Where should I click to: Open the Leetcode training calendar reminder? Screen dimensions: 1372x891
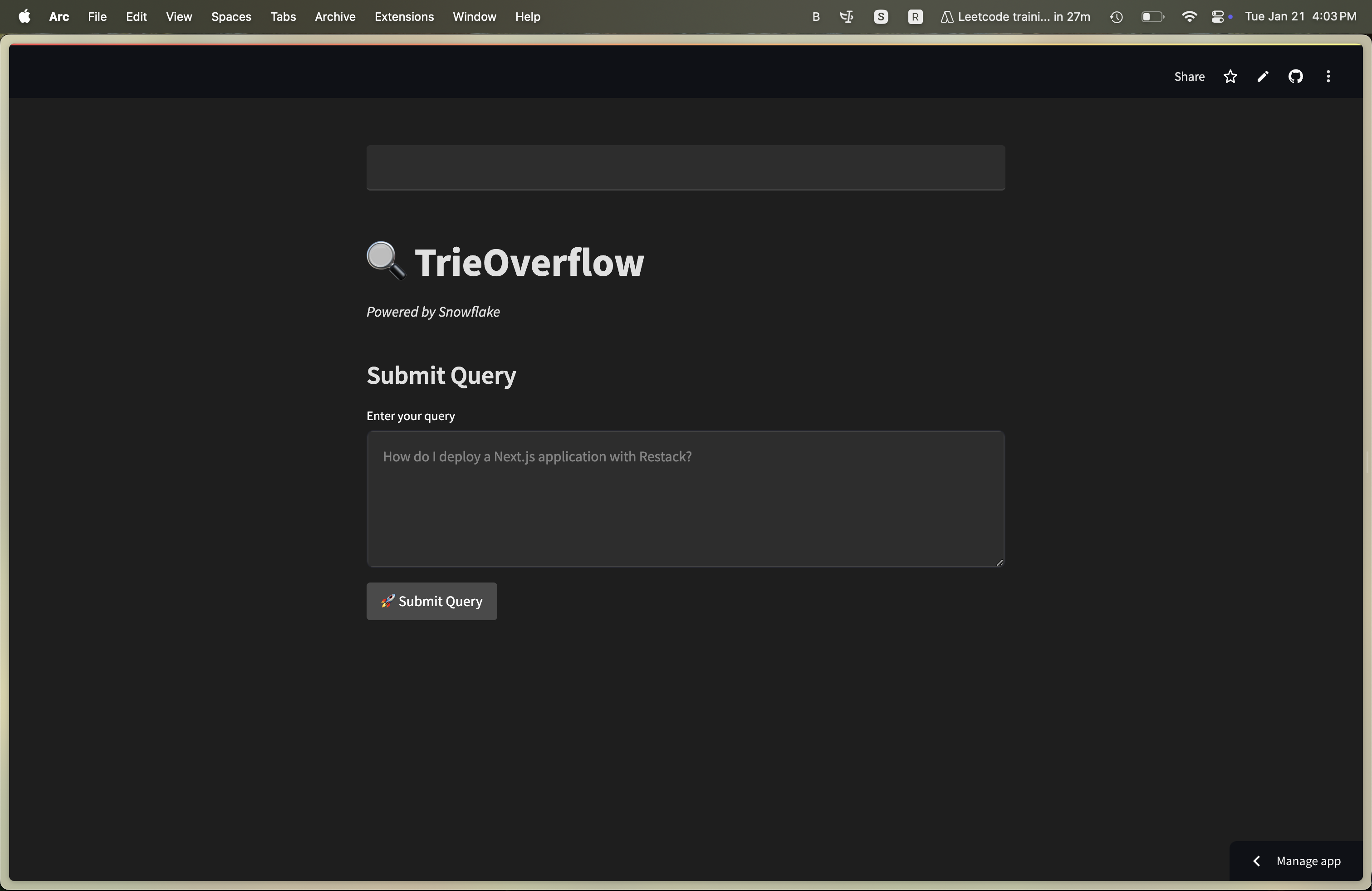[x=1016, y=17]
